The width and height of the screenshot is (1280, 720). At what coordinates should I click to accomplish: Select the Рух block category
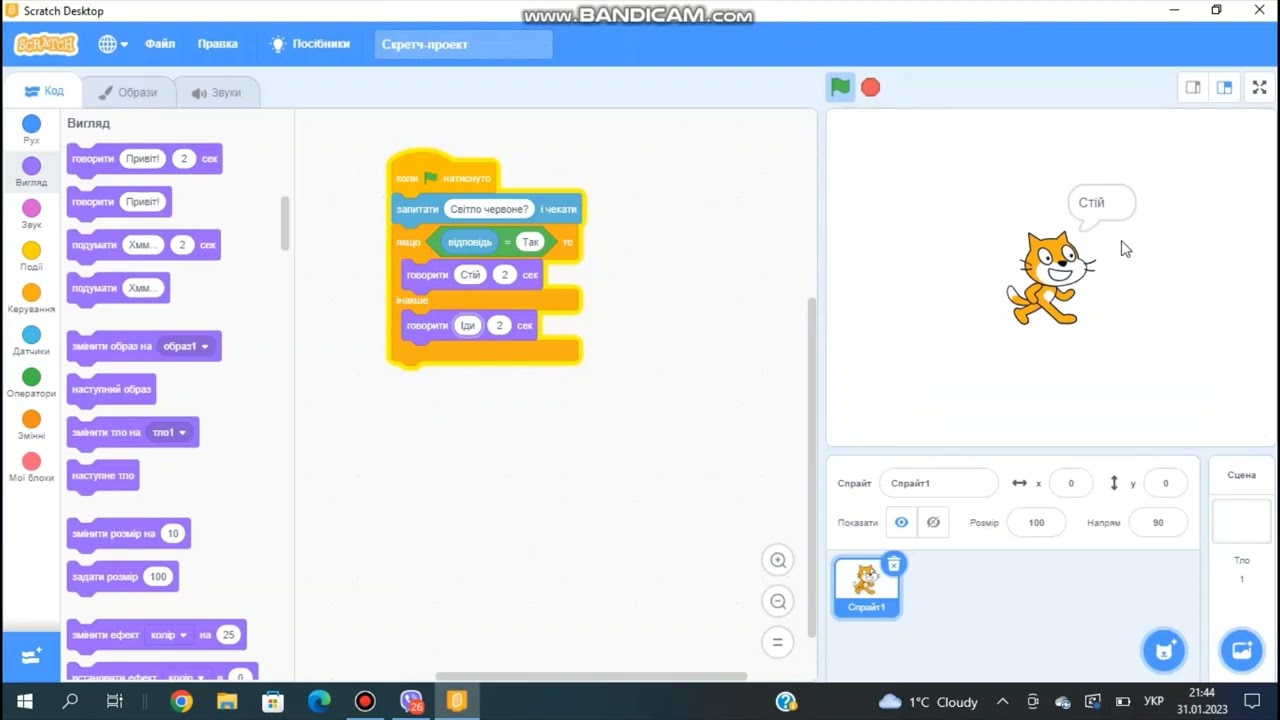click(x=31, y=130)
